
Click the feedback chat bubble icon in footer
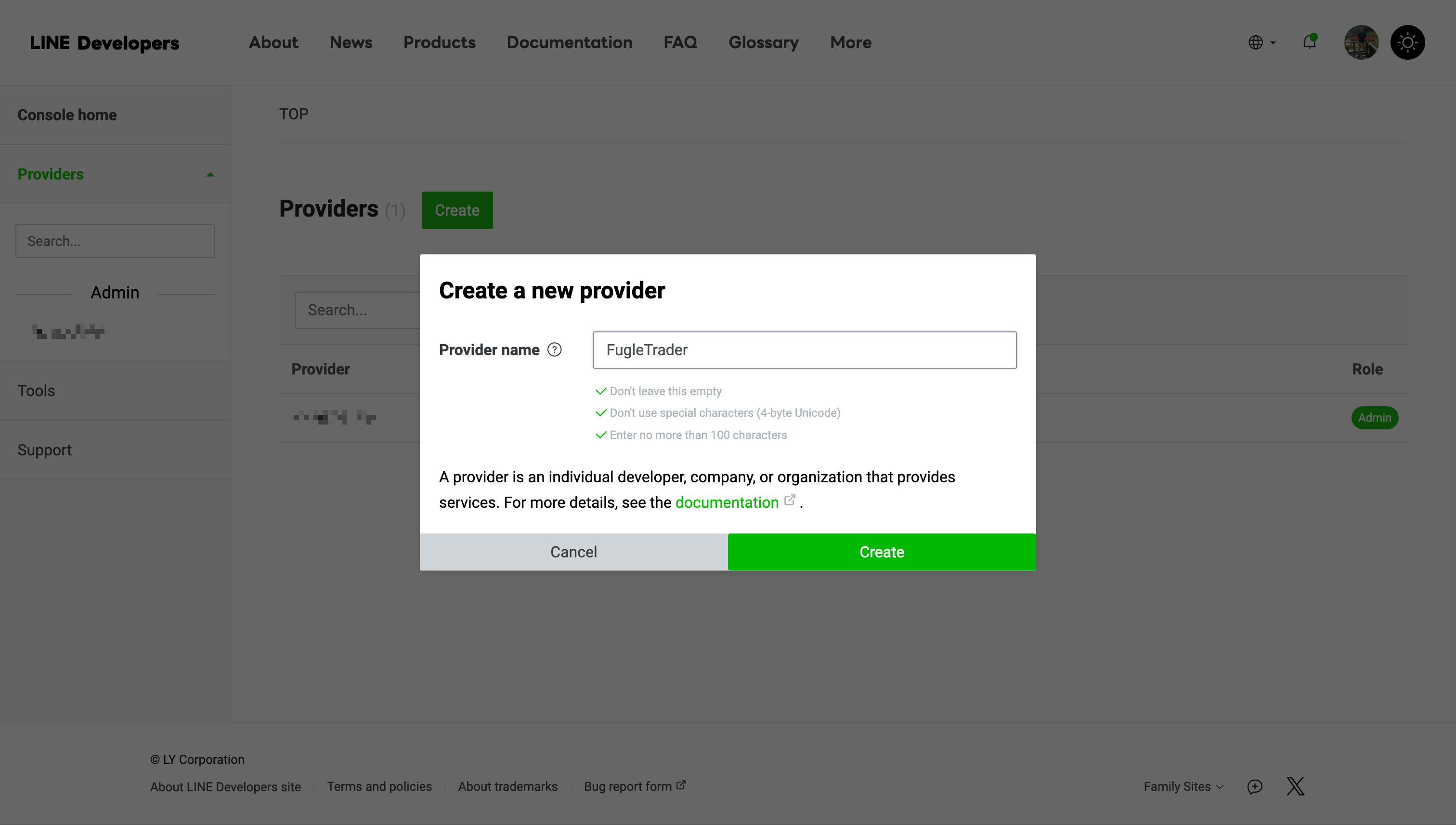(x=1255, y=786)
